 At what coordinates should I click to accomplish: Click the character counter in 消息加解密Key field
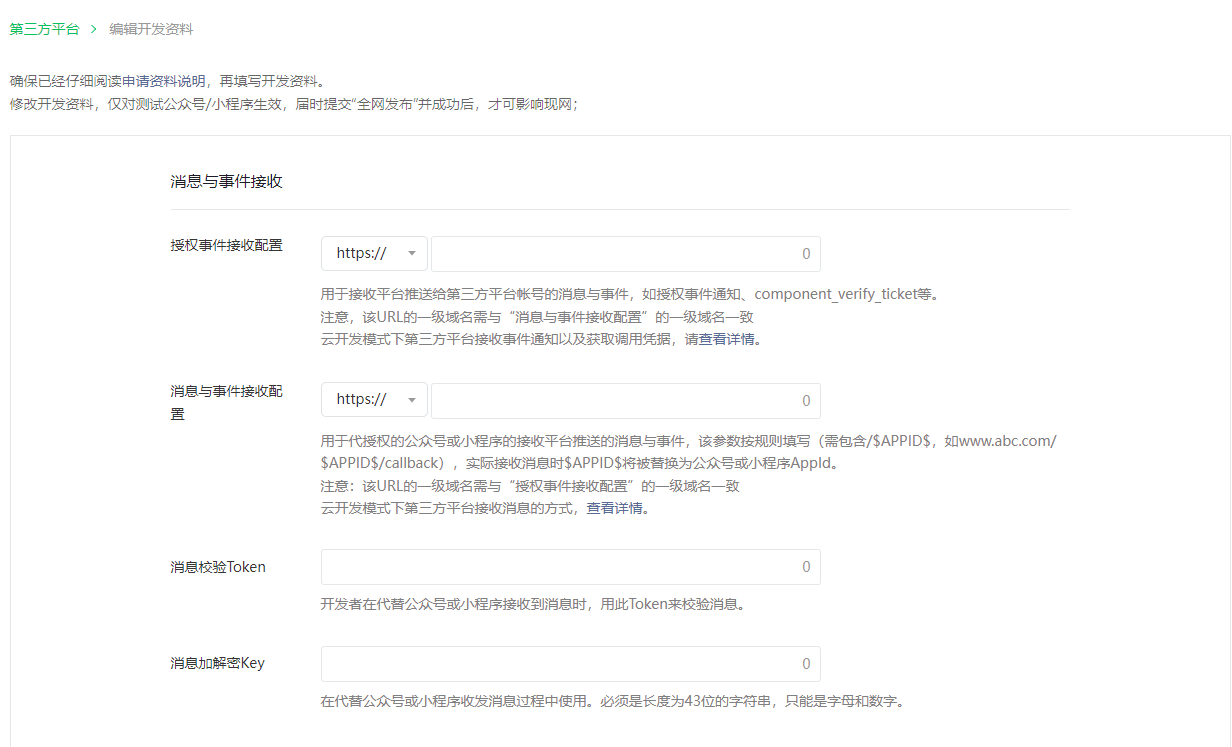(806, 664)
